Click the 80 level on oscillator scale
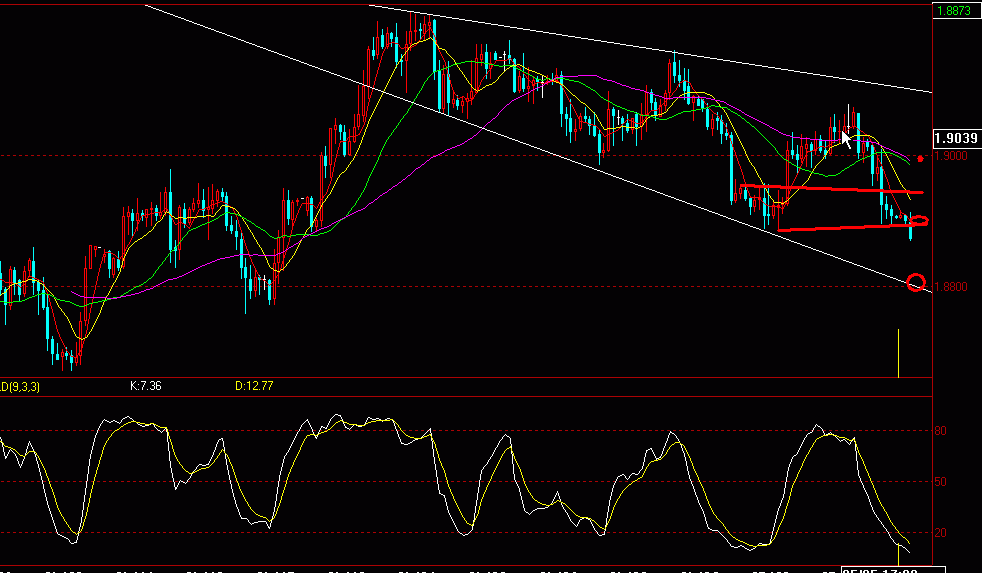 (940, 431)
